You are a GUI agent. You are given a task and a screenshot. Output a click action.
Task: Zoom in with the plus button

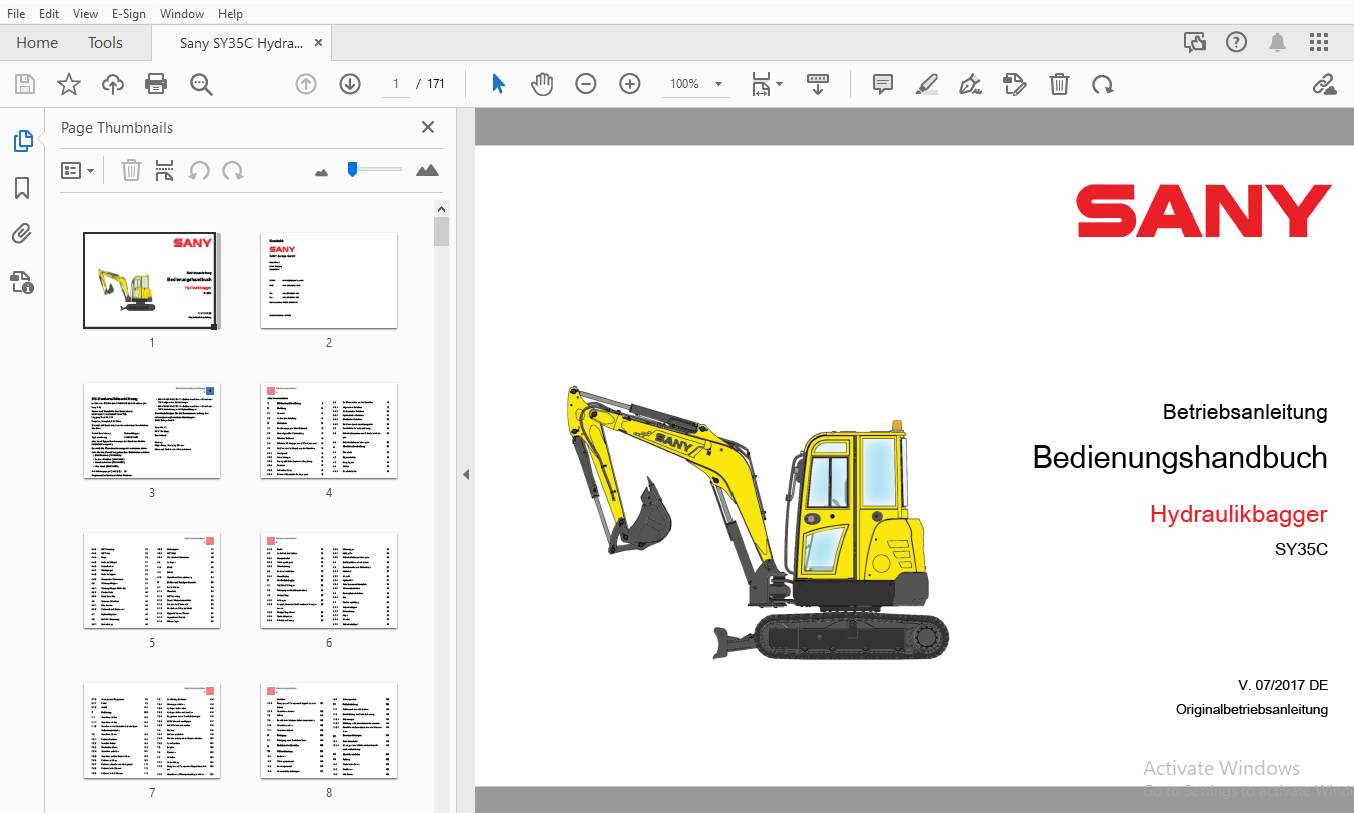[x=630, y=84]
